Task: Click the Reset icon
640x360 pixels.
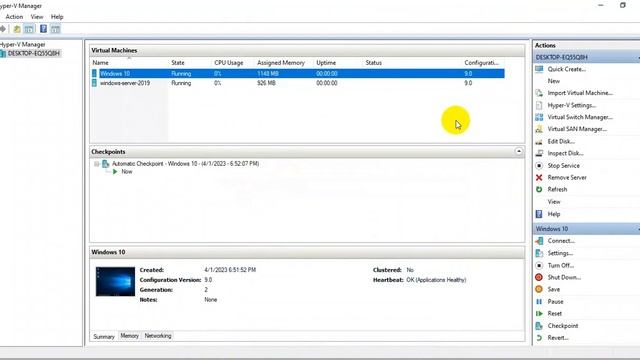Action: tap(539, 313)
